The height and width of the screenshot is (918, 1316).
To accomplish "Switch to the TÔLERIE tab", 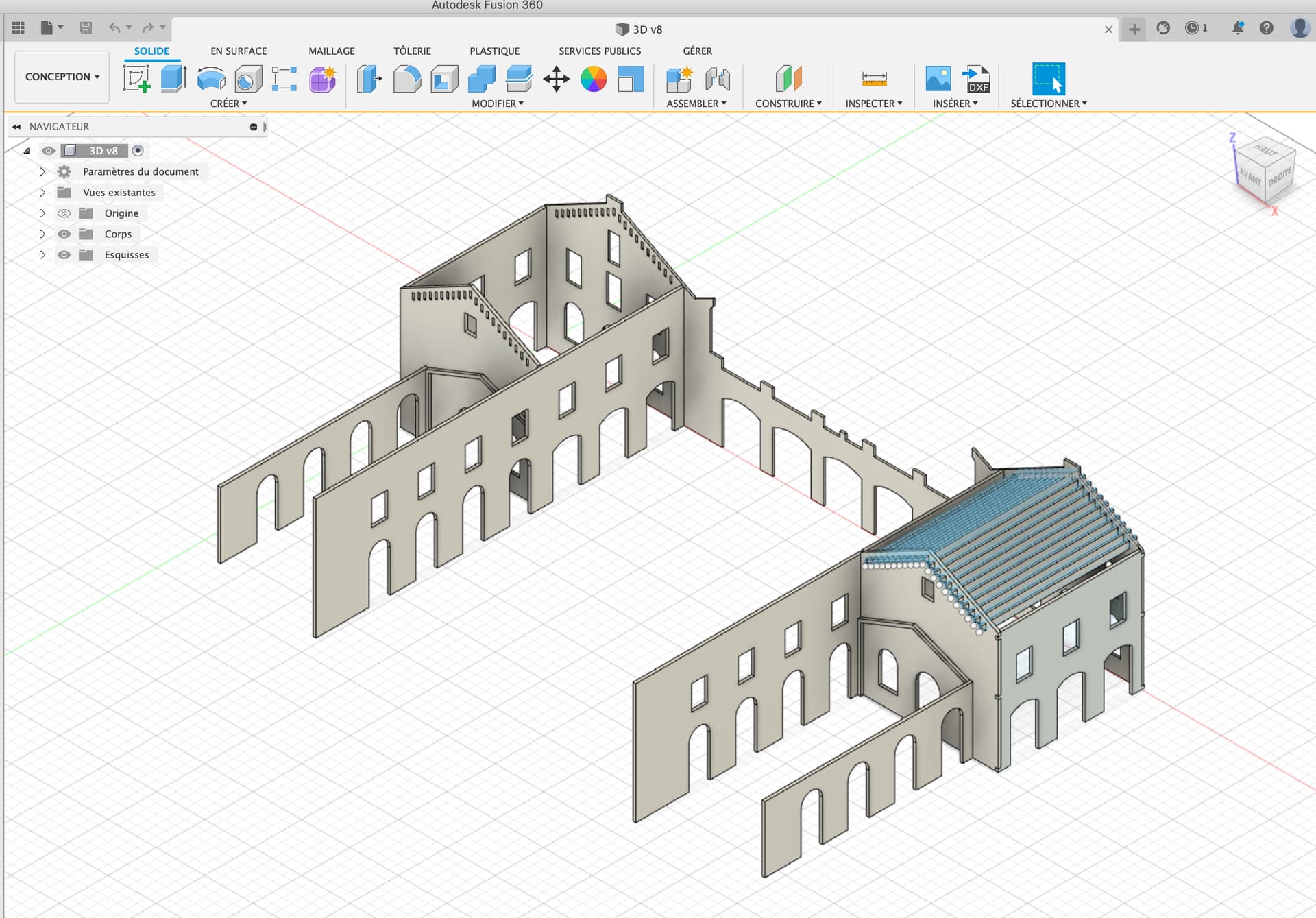I will click(412, 51).
